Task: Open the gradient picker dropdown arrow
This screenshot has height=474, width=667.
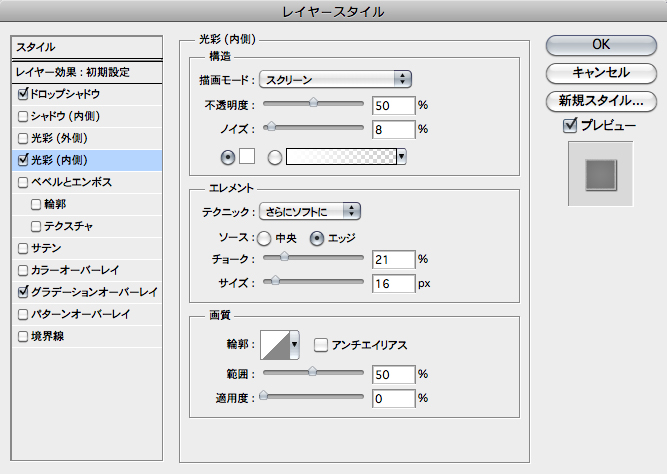Action: click(x=401, y=156)
